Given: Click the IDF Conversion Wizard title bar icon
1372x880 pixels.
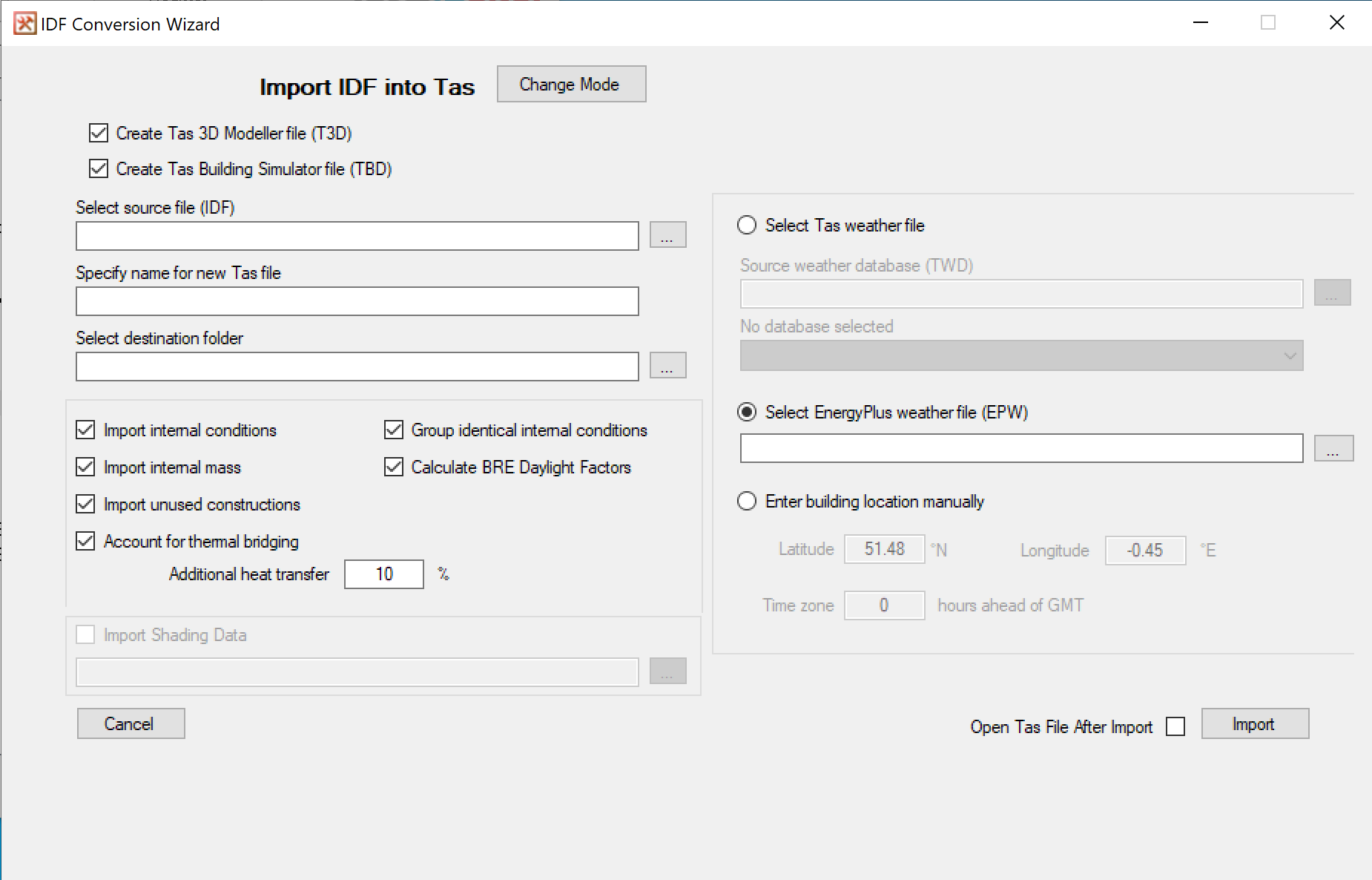Looking at the screenshot, I should (x=23, y=23).
